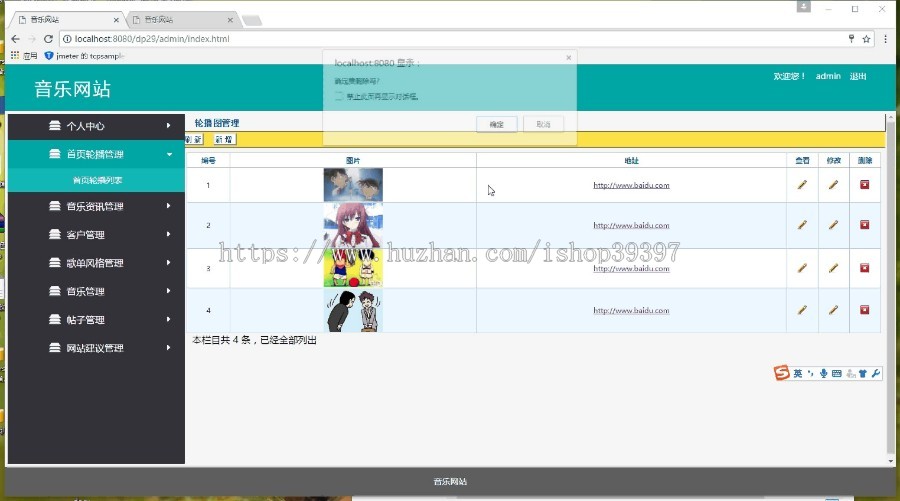The image size is (900, 501).
Task: Expand the 客户管理 sidebar menu
Action: (x=96, y=234)
